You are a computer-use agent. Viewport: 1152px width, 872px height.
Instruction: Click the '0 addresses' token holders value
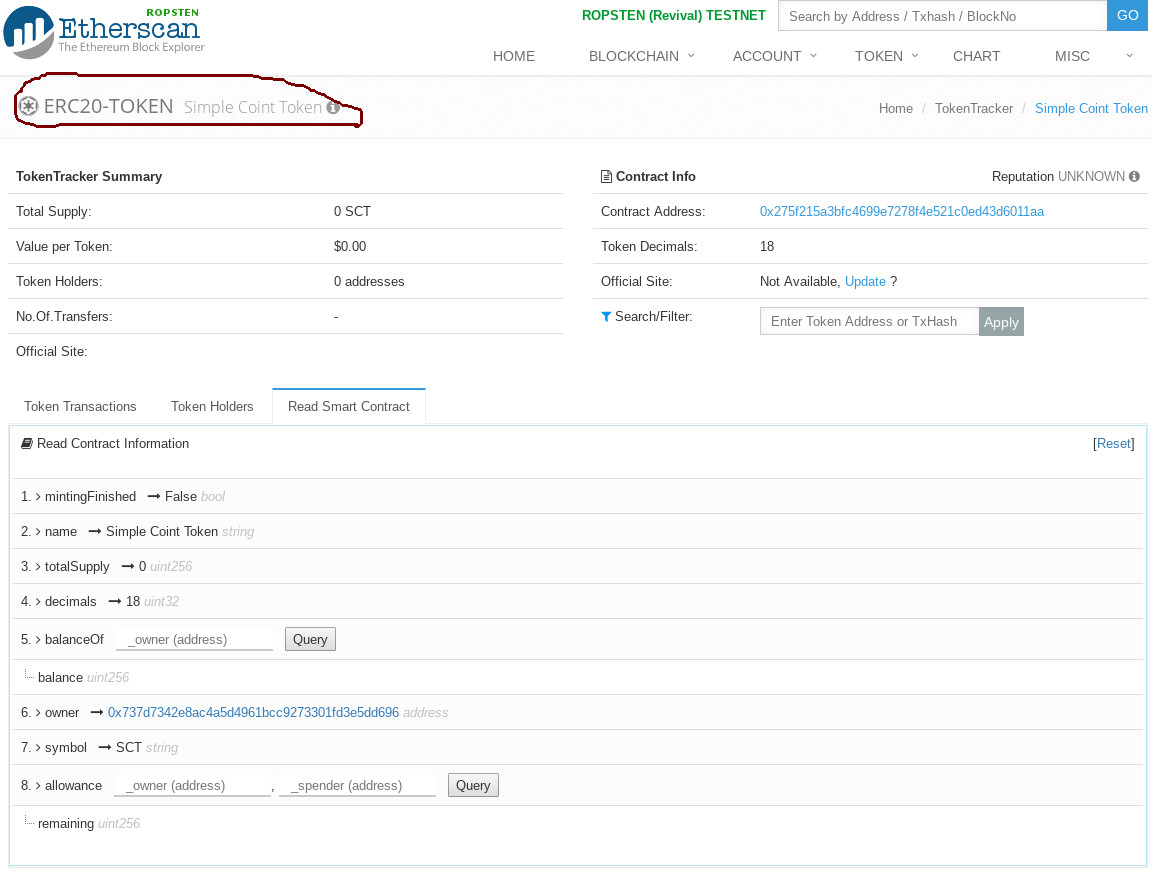(369, 281)
